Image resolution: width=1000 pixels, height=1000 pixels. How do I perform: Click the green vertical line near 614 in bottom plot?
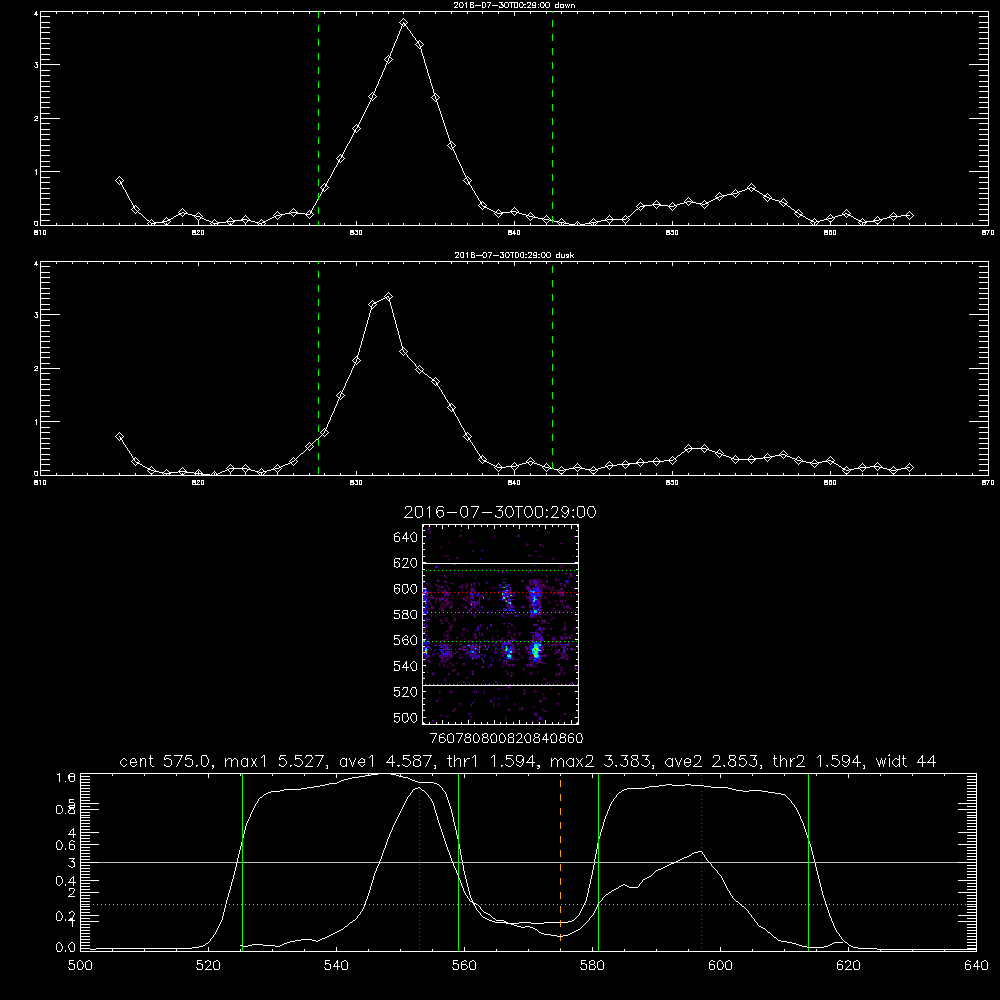click(808, 862)
